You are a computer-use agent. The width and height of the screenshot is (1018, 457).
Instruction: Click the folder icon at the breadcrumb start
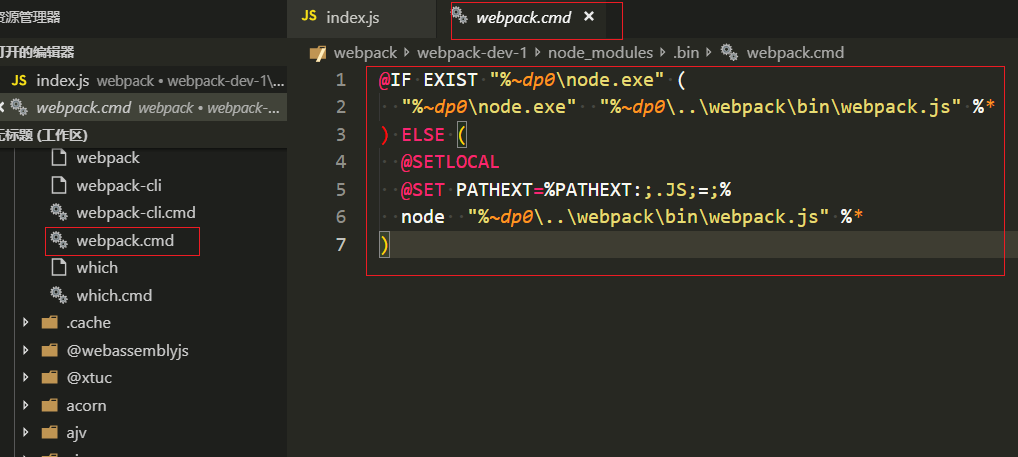coord(318,53)
